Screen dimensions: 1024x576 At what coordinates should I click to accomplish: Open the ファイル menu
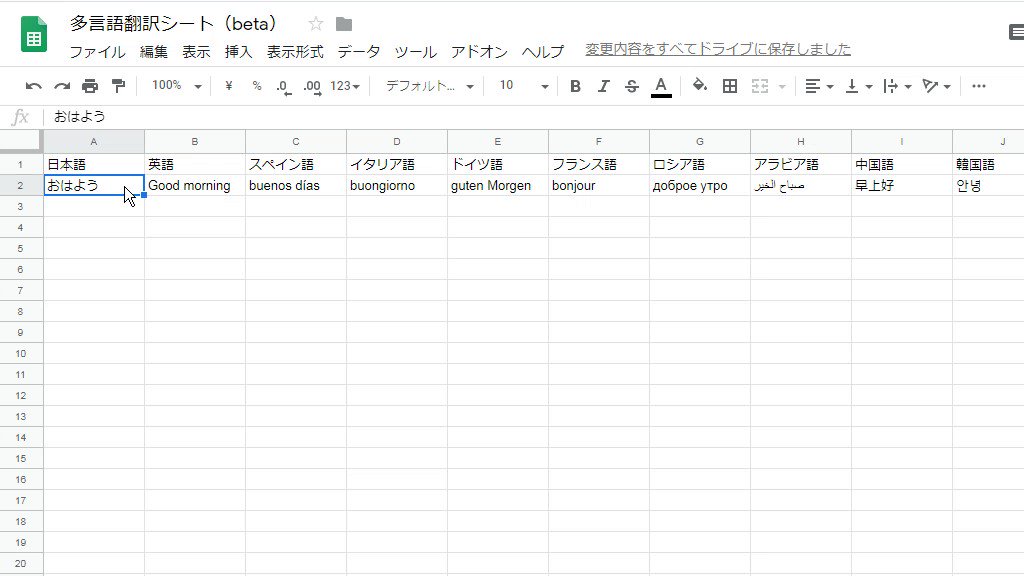(x=97, y=51)
